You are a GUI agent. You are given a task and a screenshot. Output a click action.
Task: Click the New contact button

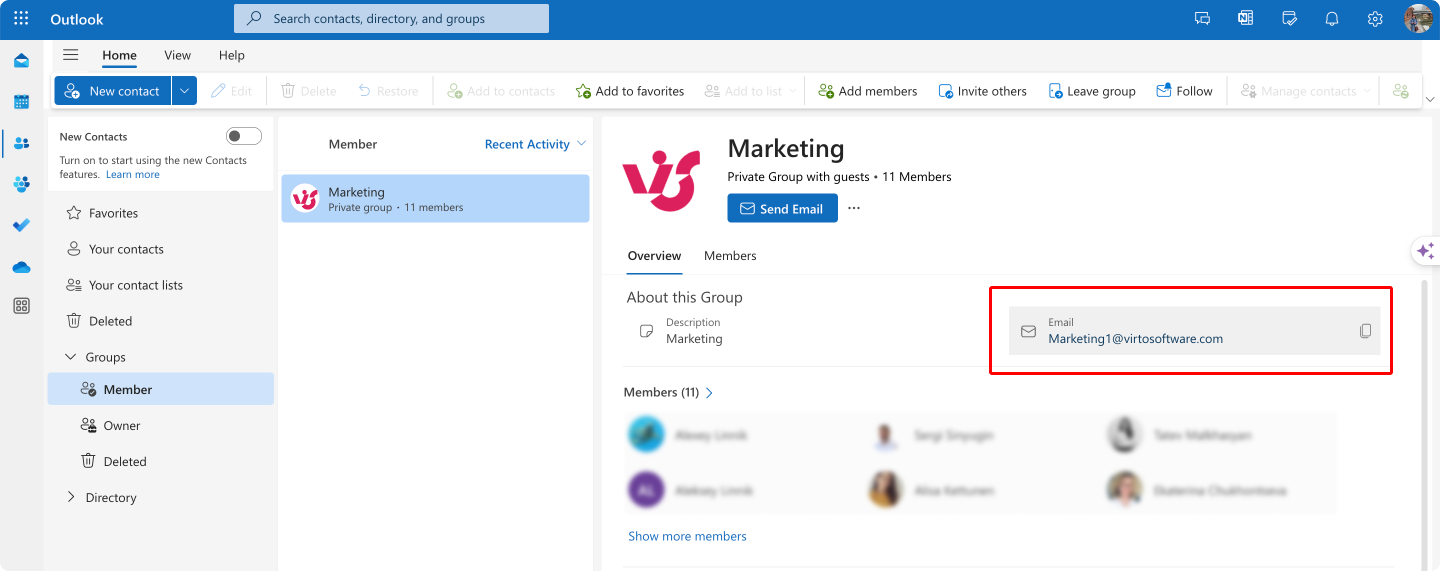113,91
